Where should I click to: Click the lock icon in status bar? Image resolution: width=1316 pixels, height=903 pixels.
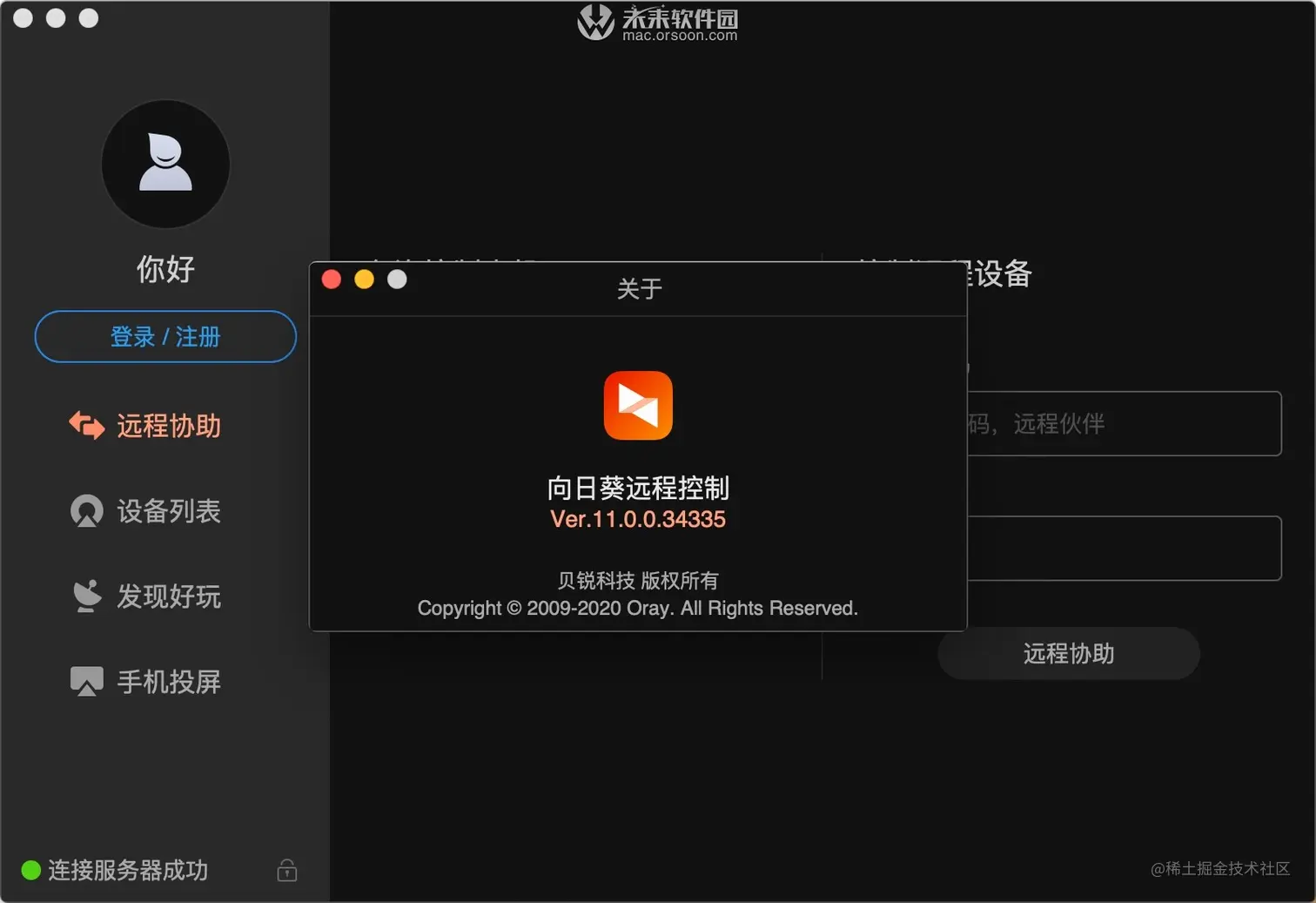pyautogui.click(x=287, y=870)
